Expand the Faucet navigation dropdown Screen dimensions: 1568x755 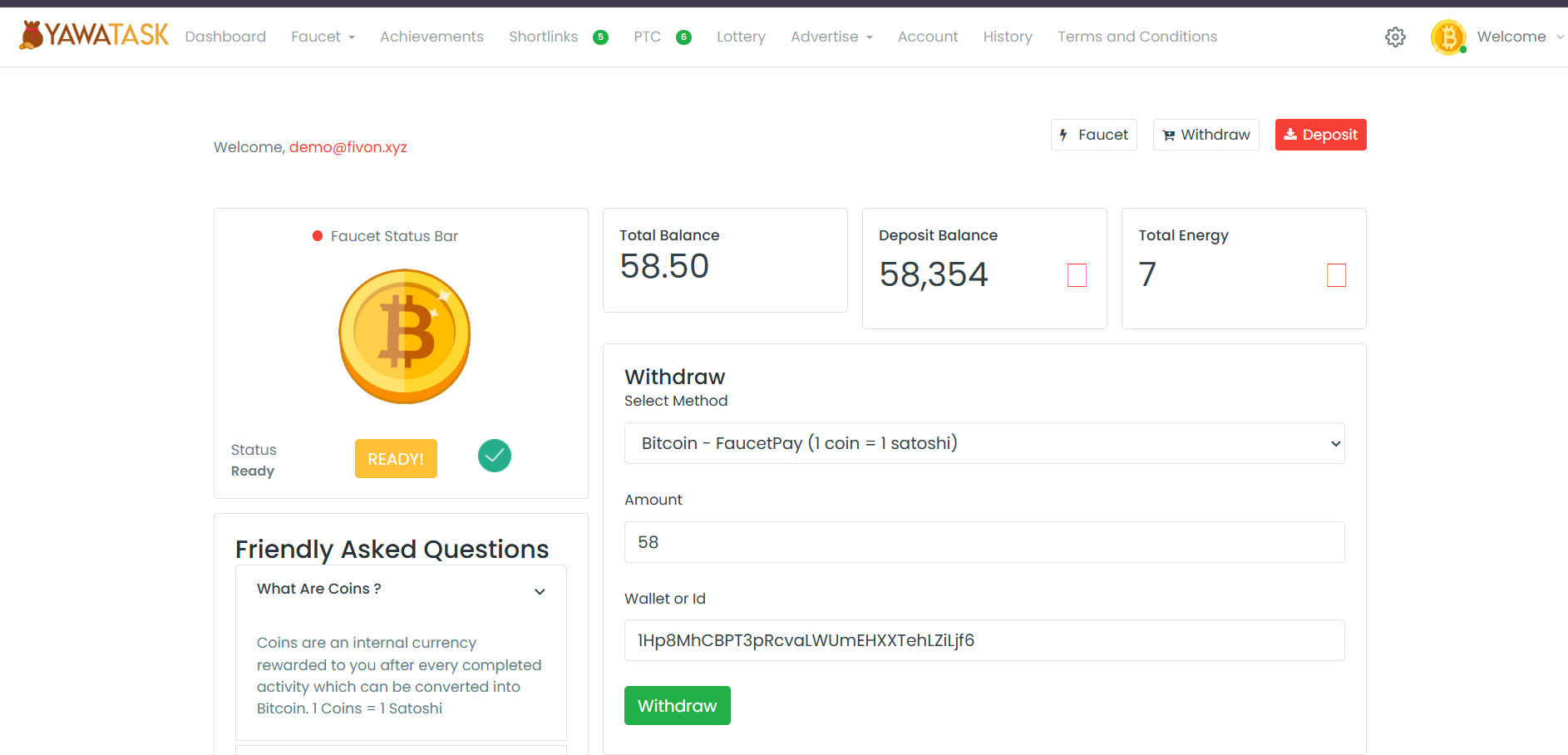click(323, 37)
